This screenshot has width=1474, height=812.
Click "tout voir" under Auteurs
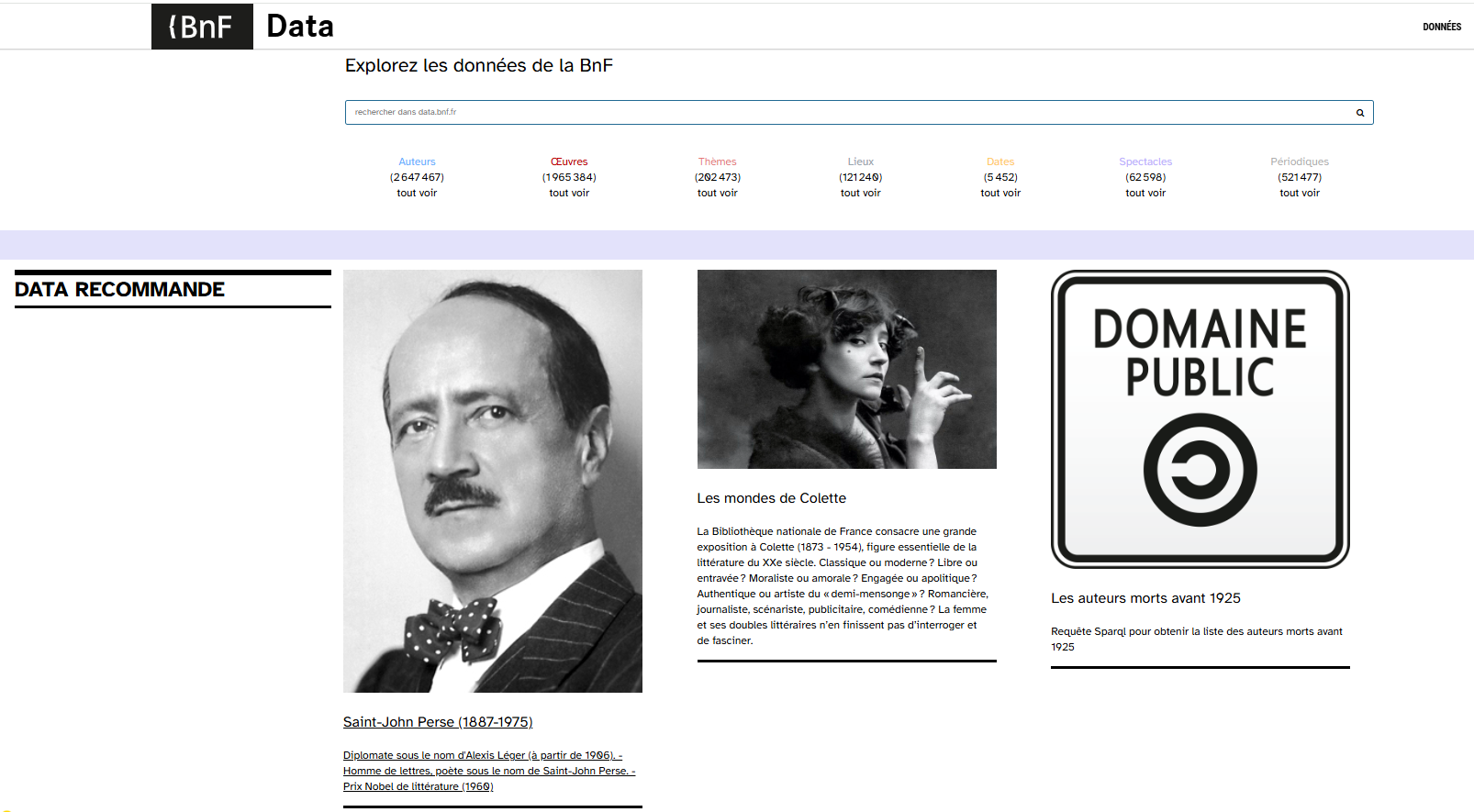tap(417, 193)
